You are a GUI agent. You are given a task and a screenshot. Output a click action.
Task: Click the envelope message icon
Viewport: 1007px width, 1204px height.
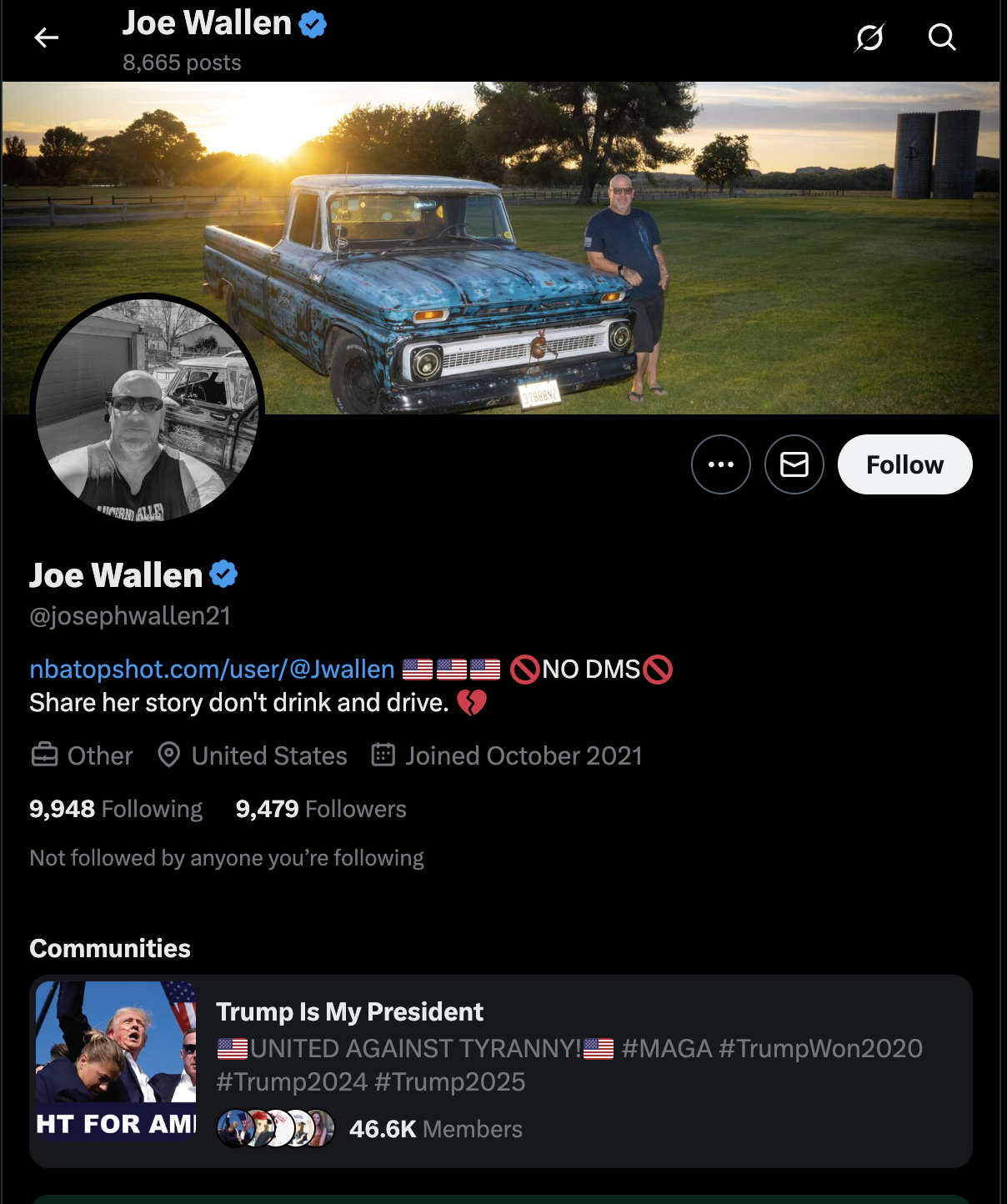point(794,464)
